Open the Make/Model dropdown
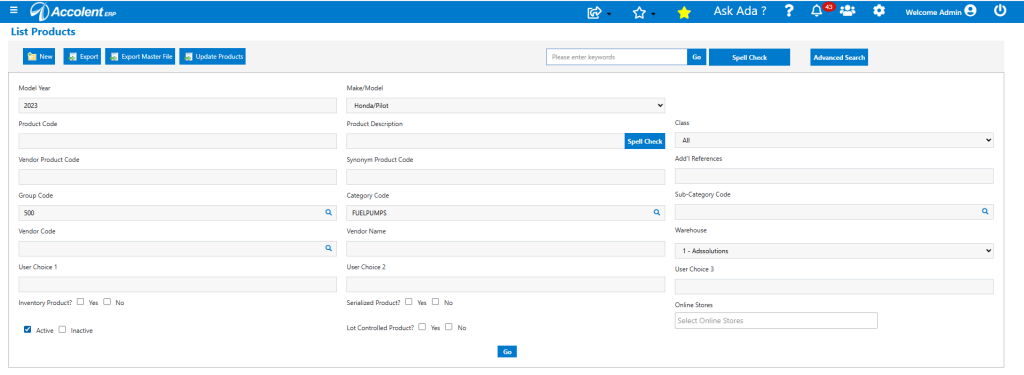1024x375 pixels. (505, 105)
